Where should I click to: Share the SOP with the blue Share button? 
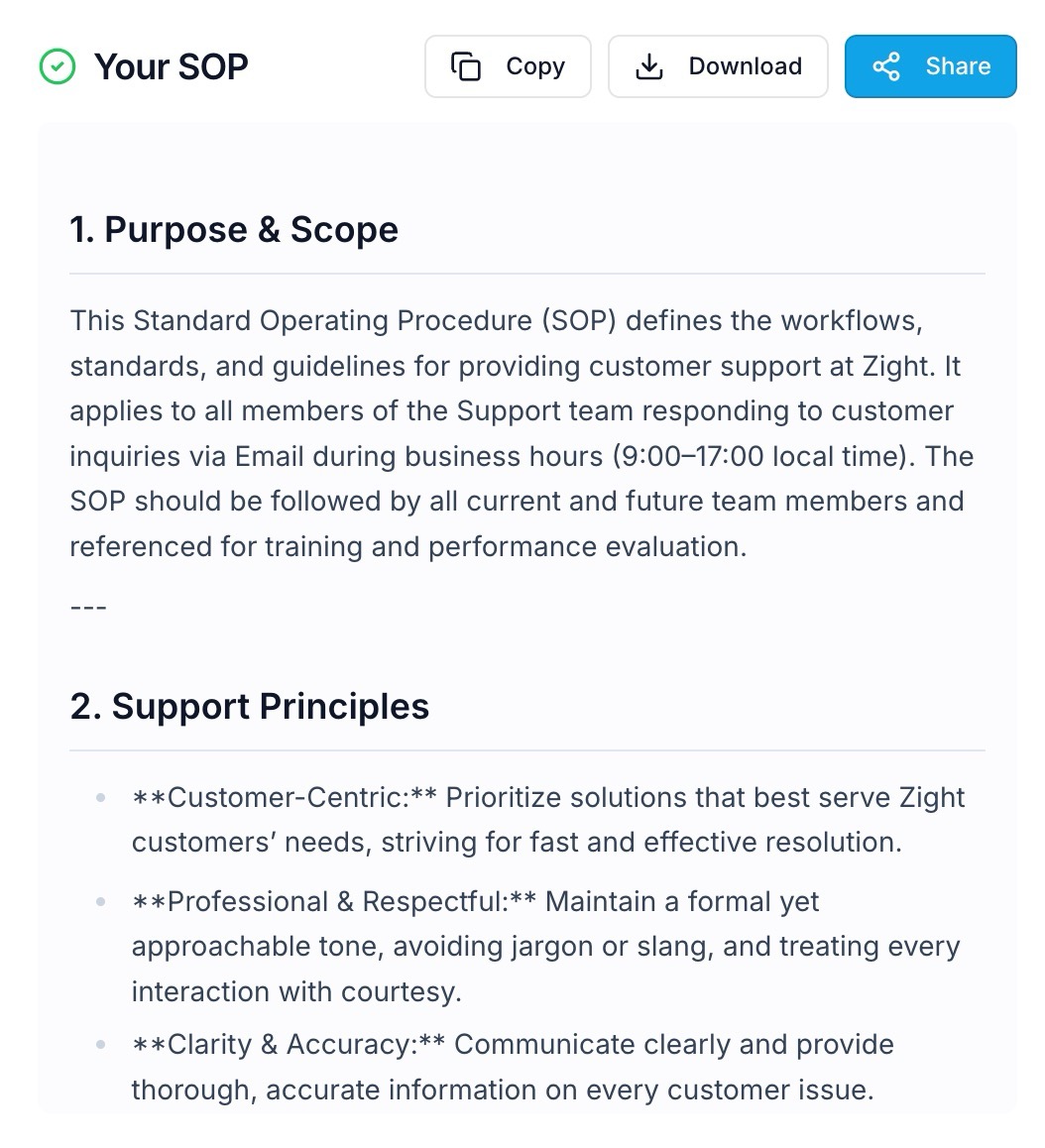[930, 65]
